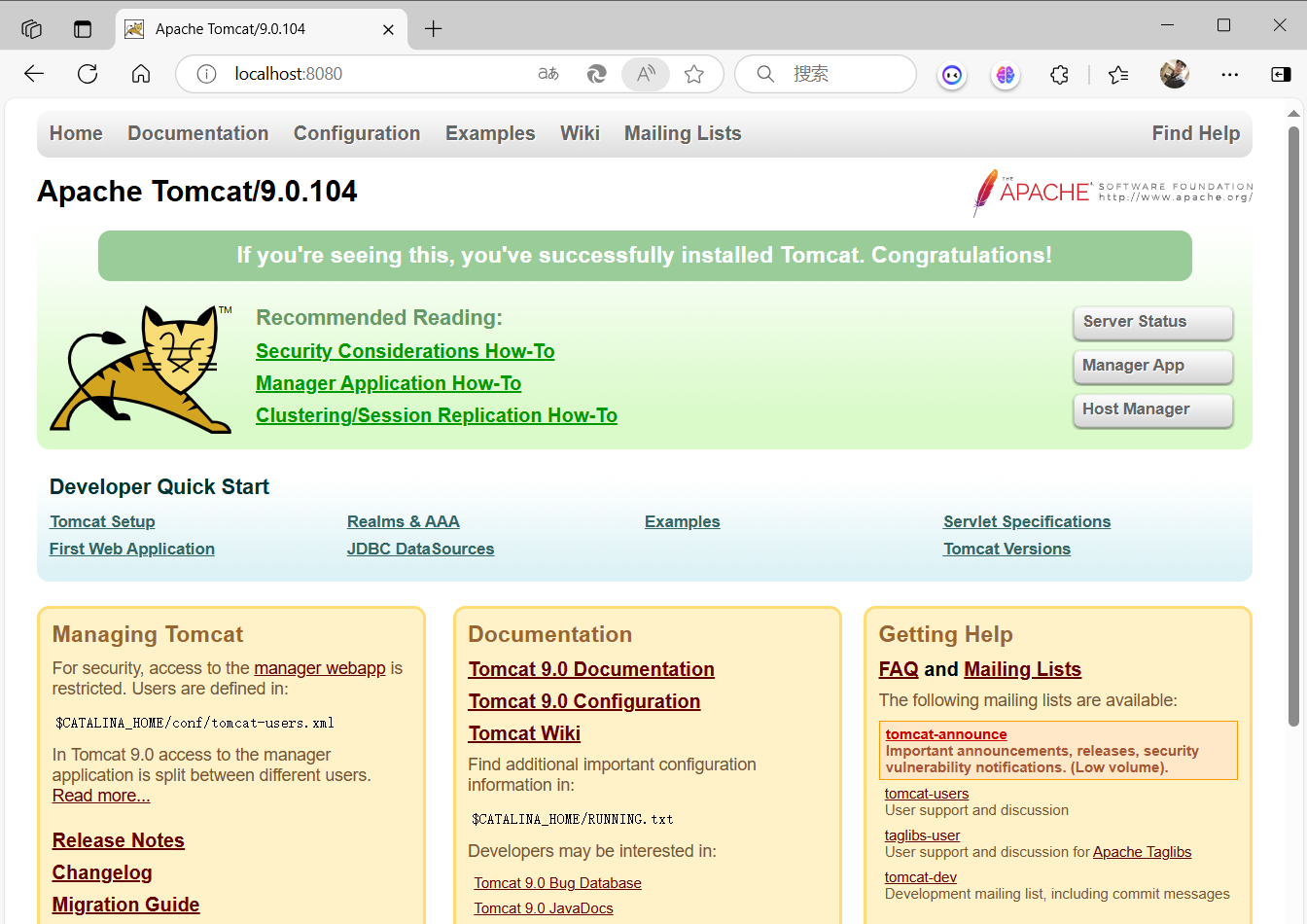Image resolution: width=1307 pixels, height=924 pixels.
Task: Open Wiki in the navigation bar
Action: click(x=580, y=133)
